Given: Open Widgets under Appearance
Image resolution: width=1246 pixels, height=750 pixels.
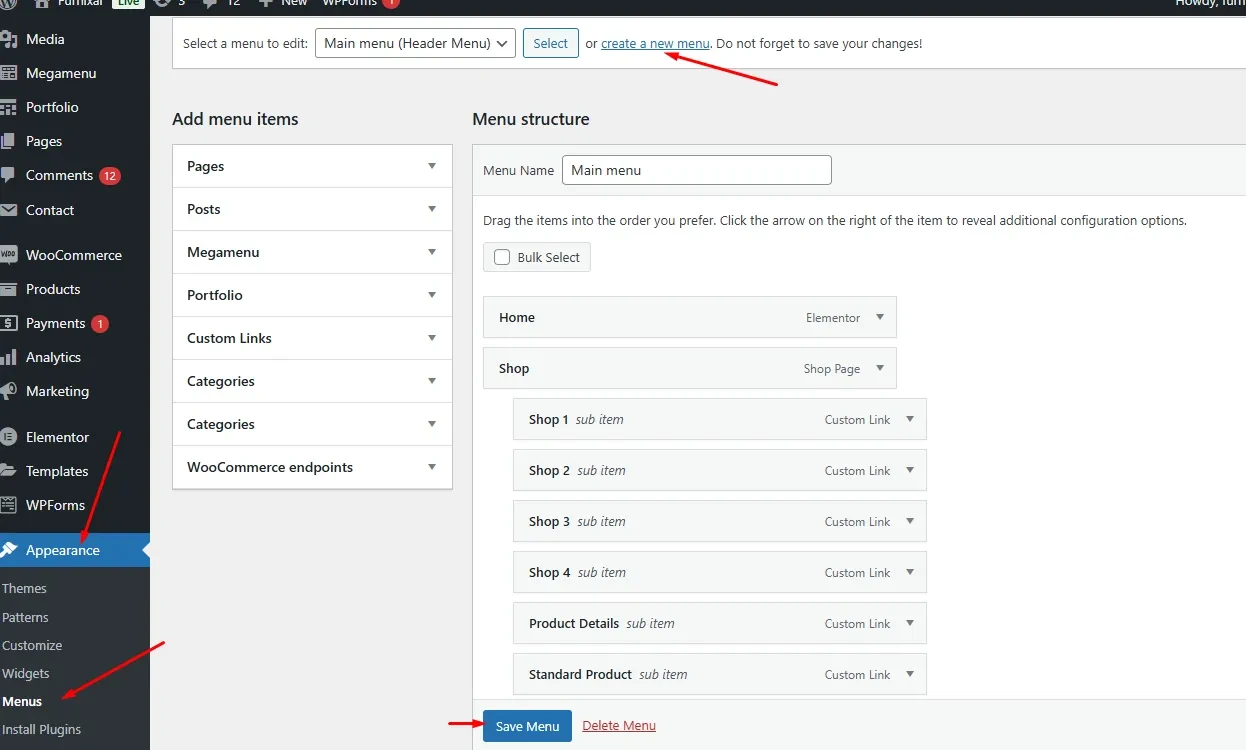Looking at the screenshot, I should click(x=26, y=673).
